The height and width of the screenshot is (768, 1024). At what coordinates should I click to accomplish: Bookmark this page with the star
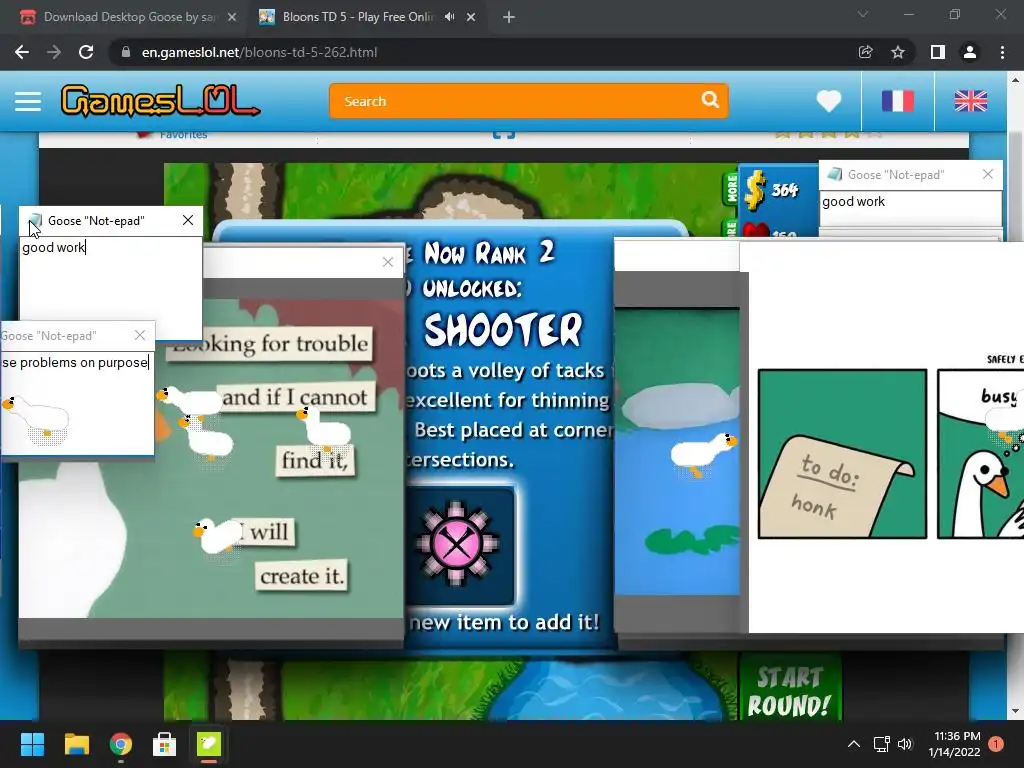898,52
